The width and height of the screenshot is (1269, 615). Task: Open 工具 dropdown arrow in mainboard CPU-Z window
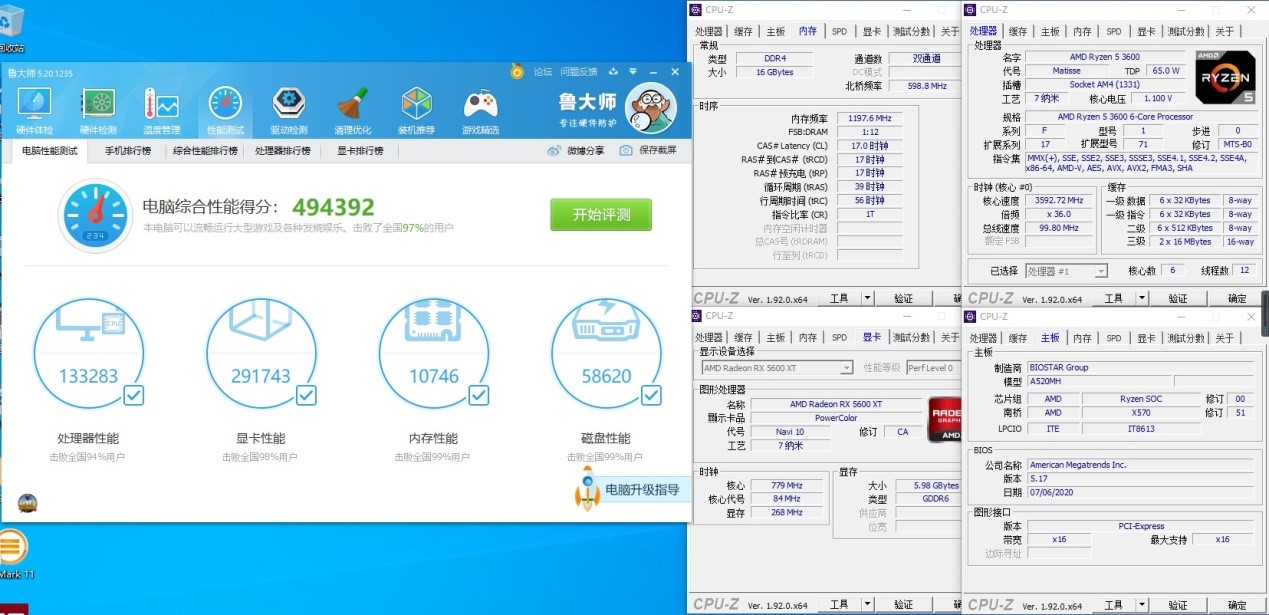pyautogui.click(x=1141, y=604)
